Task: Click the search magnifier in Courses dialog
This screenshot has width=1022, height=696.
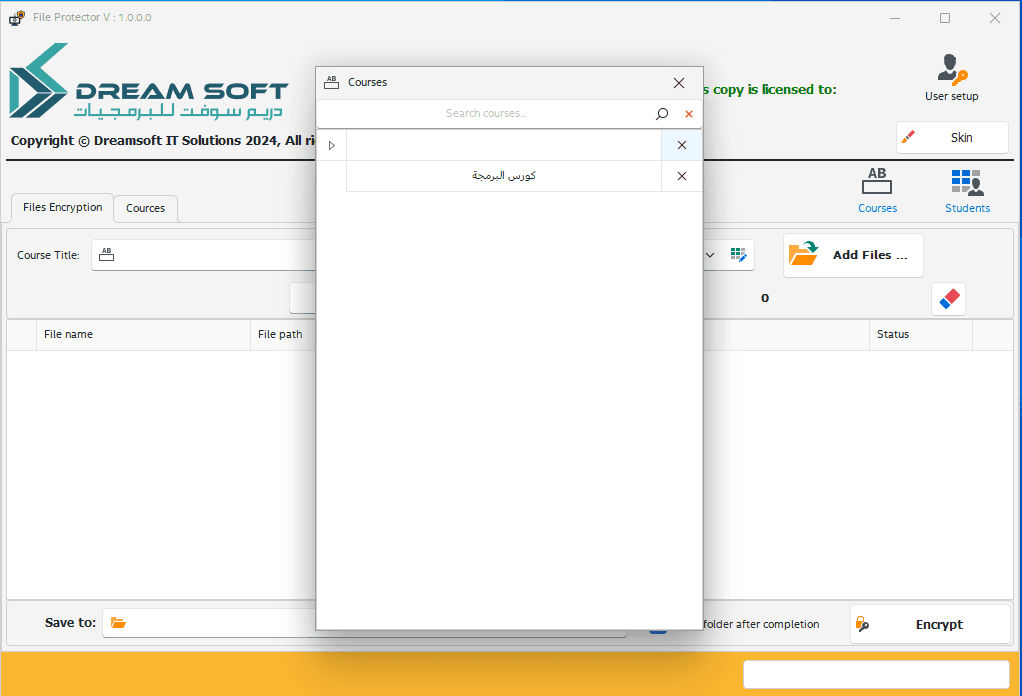Action: tap(662, 114)
